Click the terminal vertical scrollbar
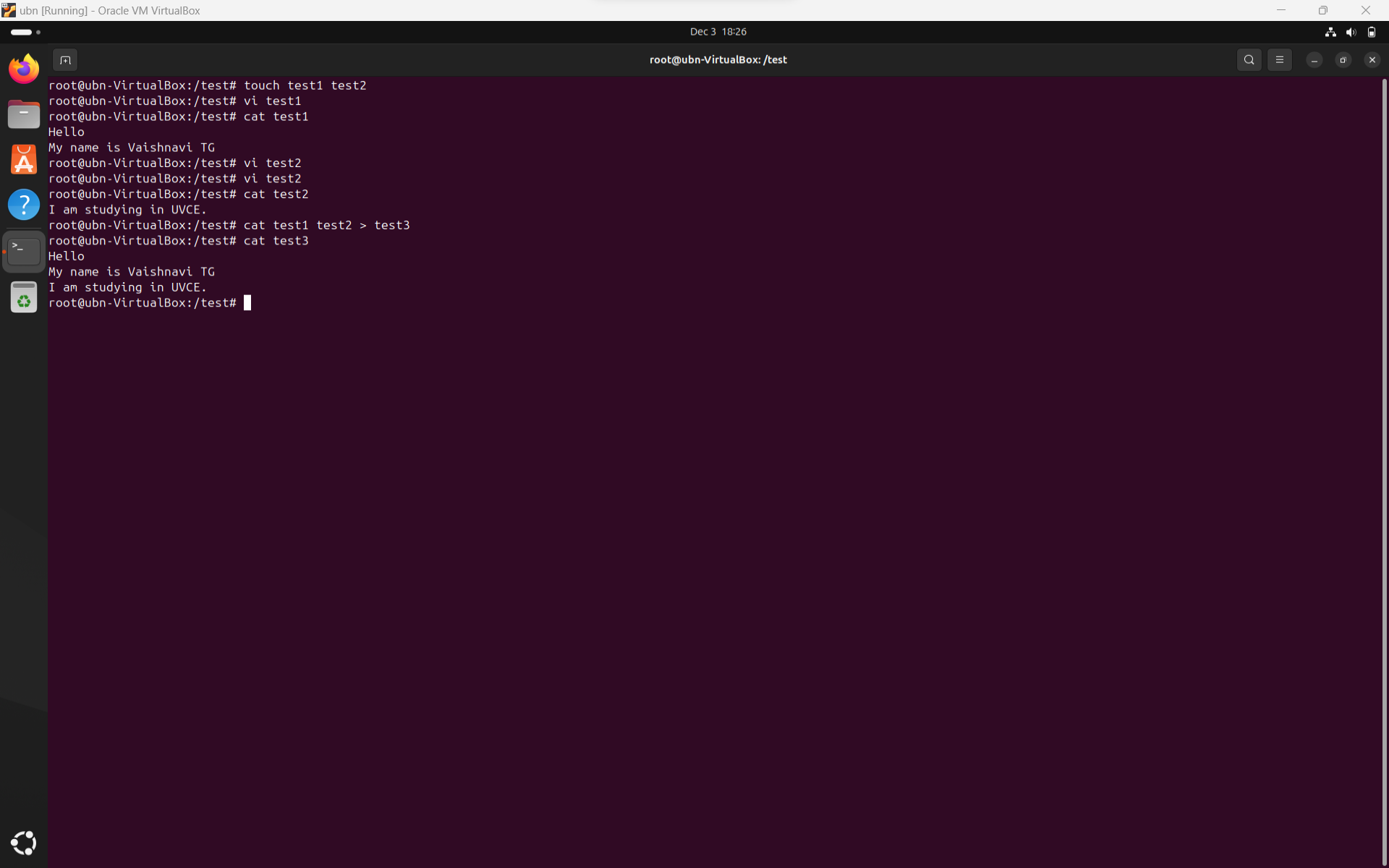Viewport: 1389px width, 868px height. (x=1384, y=470)
